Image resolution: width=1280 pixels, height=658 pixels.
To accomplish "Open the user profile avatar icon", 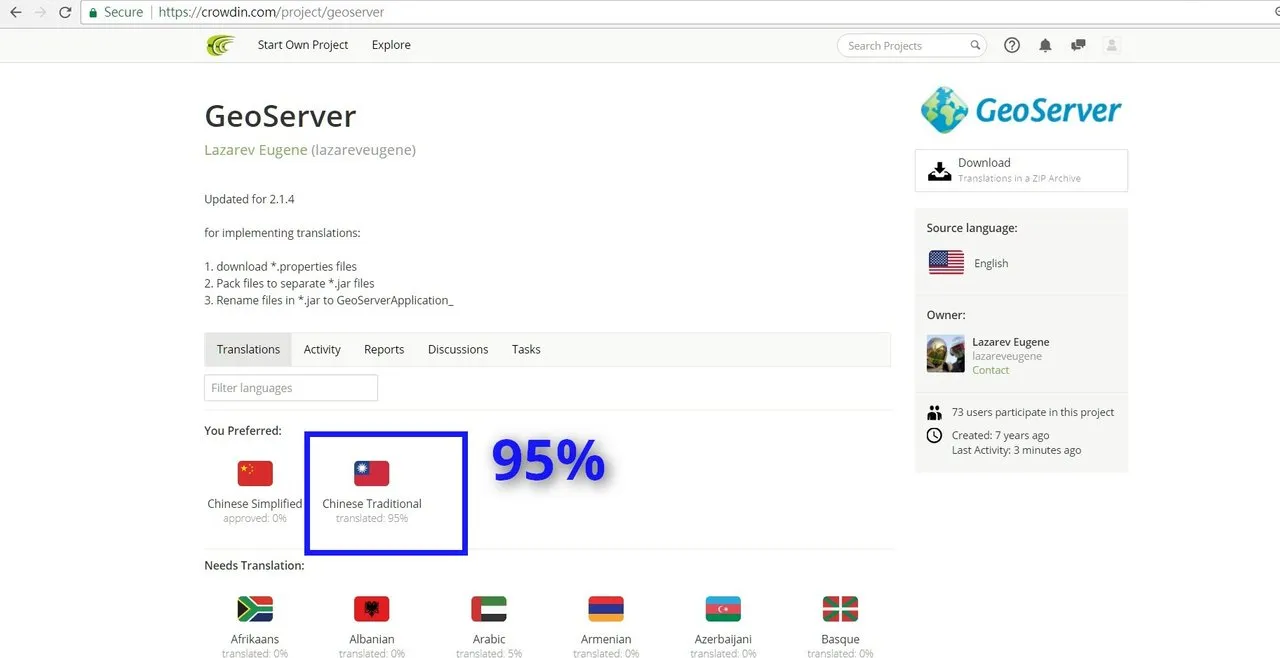I will point(1111,45).
